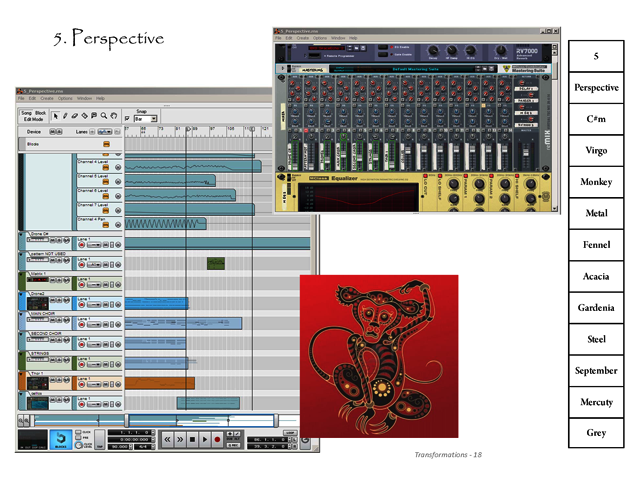This screenshot has height=480, width=640.
Task: Click the Play transport button
Action: tap(205, 440)
